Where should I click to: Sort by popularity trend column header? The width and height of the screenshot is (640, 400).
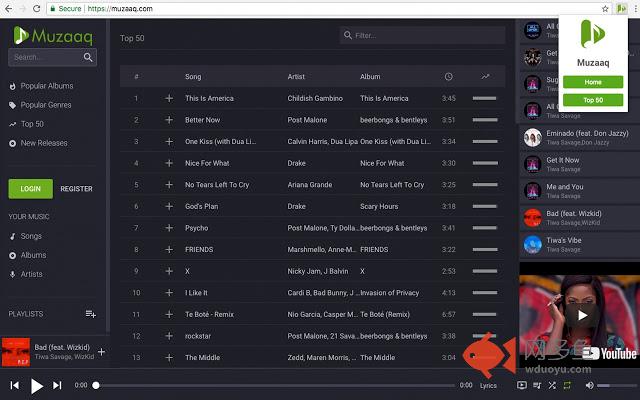[x=485, y=77]
